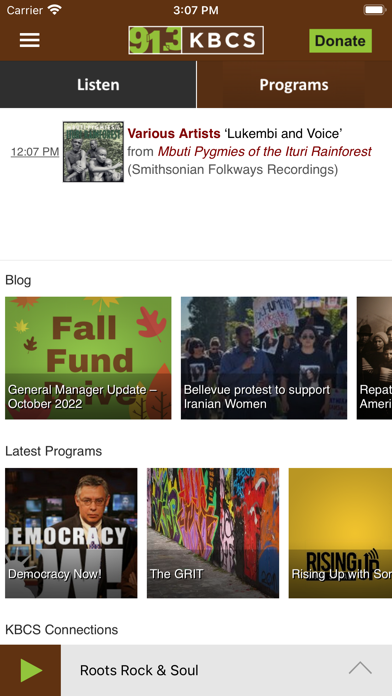Tap the 'Lukembi and Voice' track title
The width and height of the screenshot is (392, 696).
[282, 133]
